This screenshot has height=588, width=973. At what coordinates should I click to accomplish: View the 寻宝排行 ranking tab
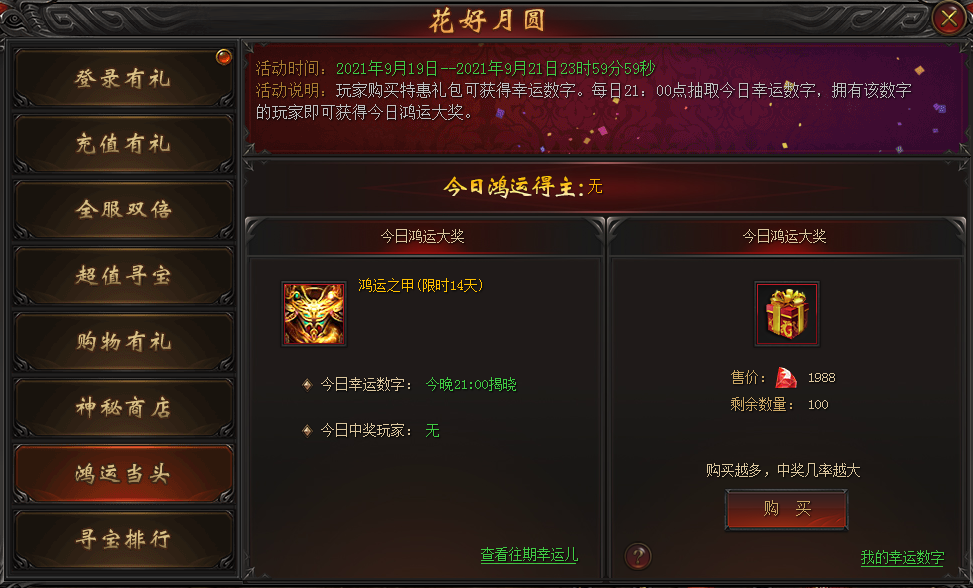coord(123,539)
